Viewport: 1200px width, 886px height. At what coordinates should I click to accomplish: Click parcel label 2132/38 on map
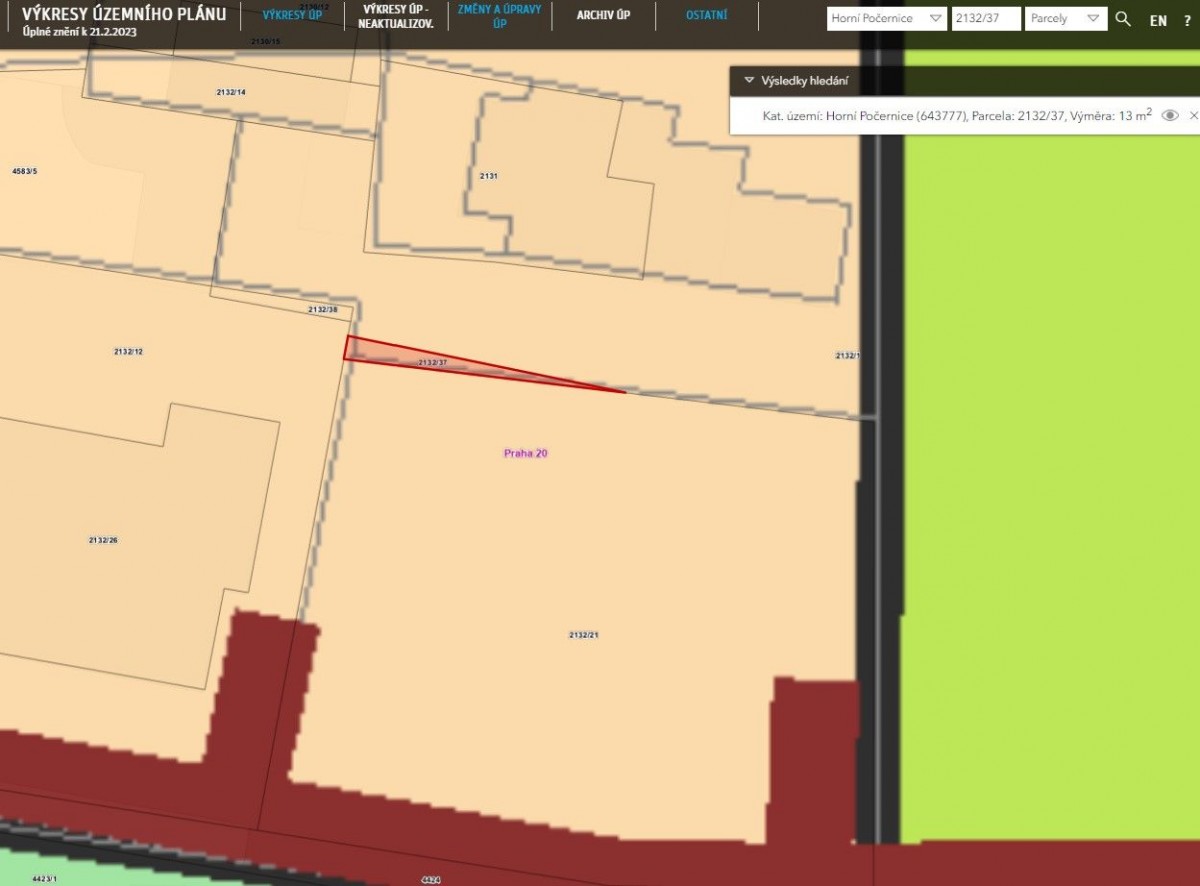pos(323,310)
